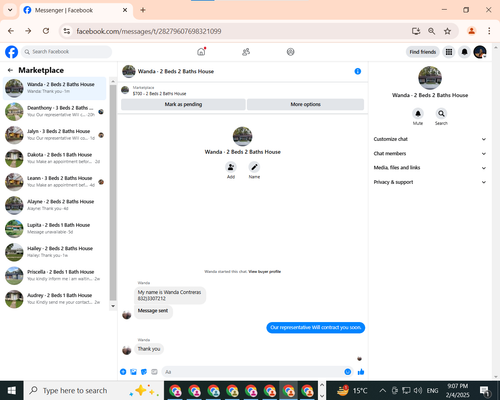Screen dimensions: 500x400
Task: Open the taskbar volume icon
Action: click(418, 390)
